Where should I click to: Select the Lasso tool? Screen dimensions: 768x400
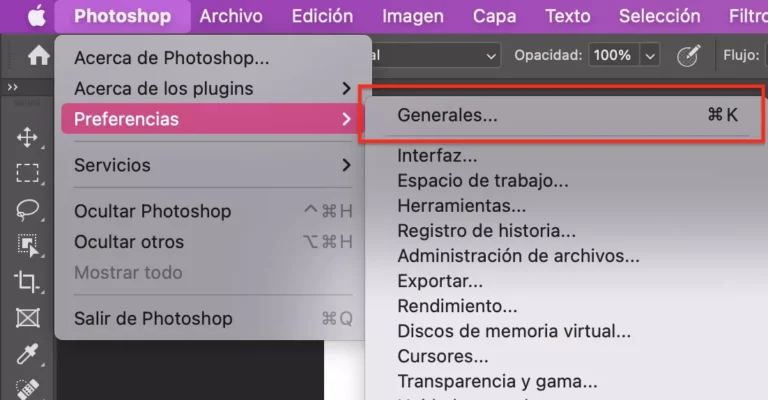27,209
